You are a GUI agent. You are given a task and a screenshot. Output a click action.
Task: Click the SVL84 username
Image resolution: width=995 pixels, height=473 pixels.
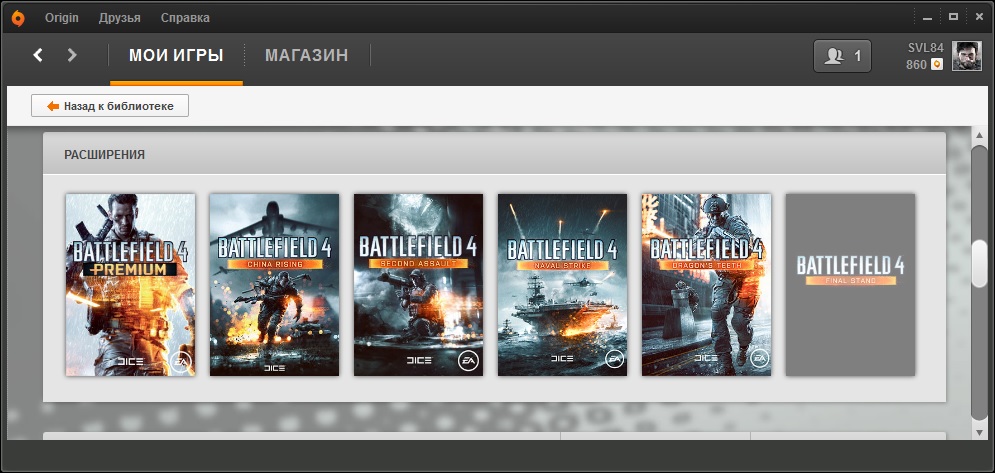click(925, 48)
